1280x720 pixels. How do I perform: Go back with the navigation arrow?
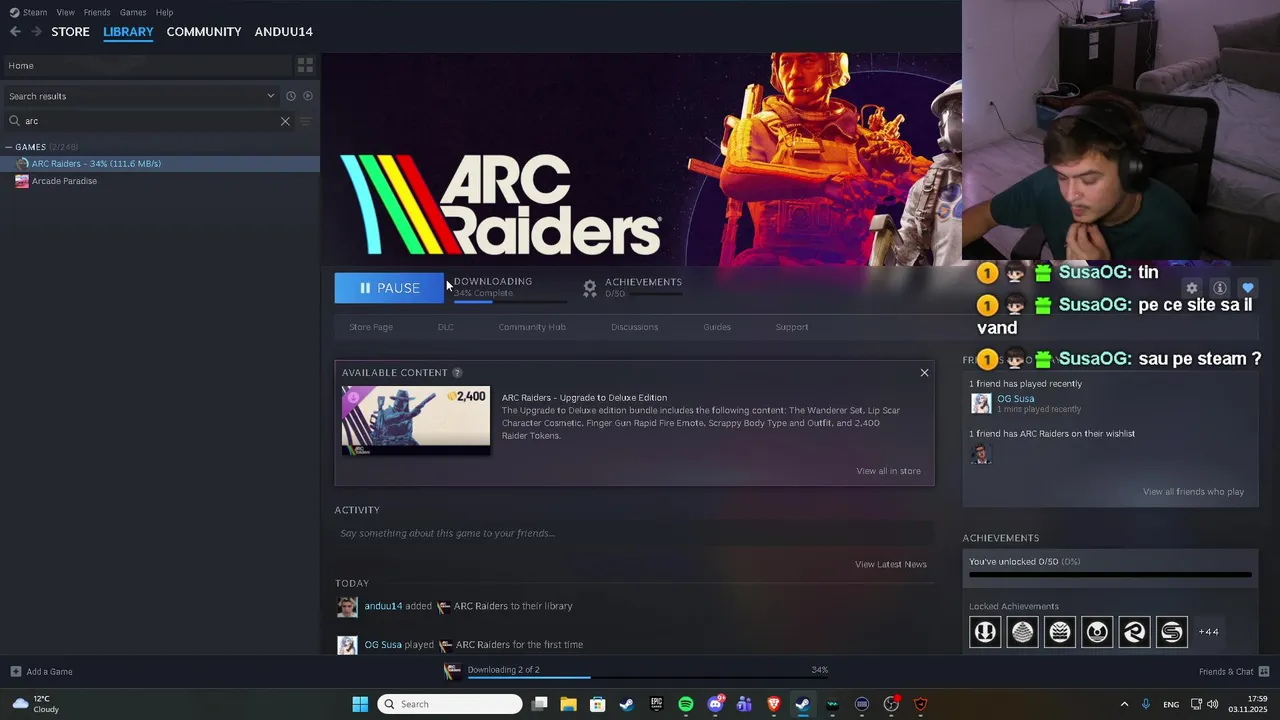pos(15,32)
